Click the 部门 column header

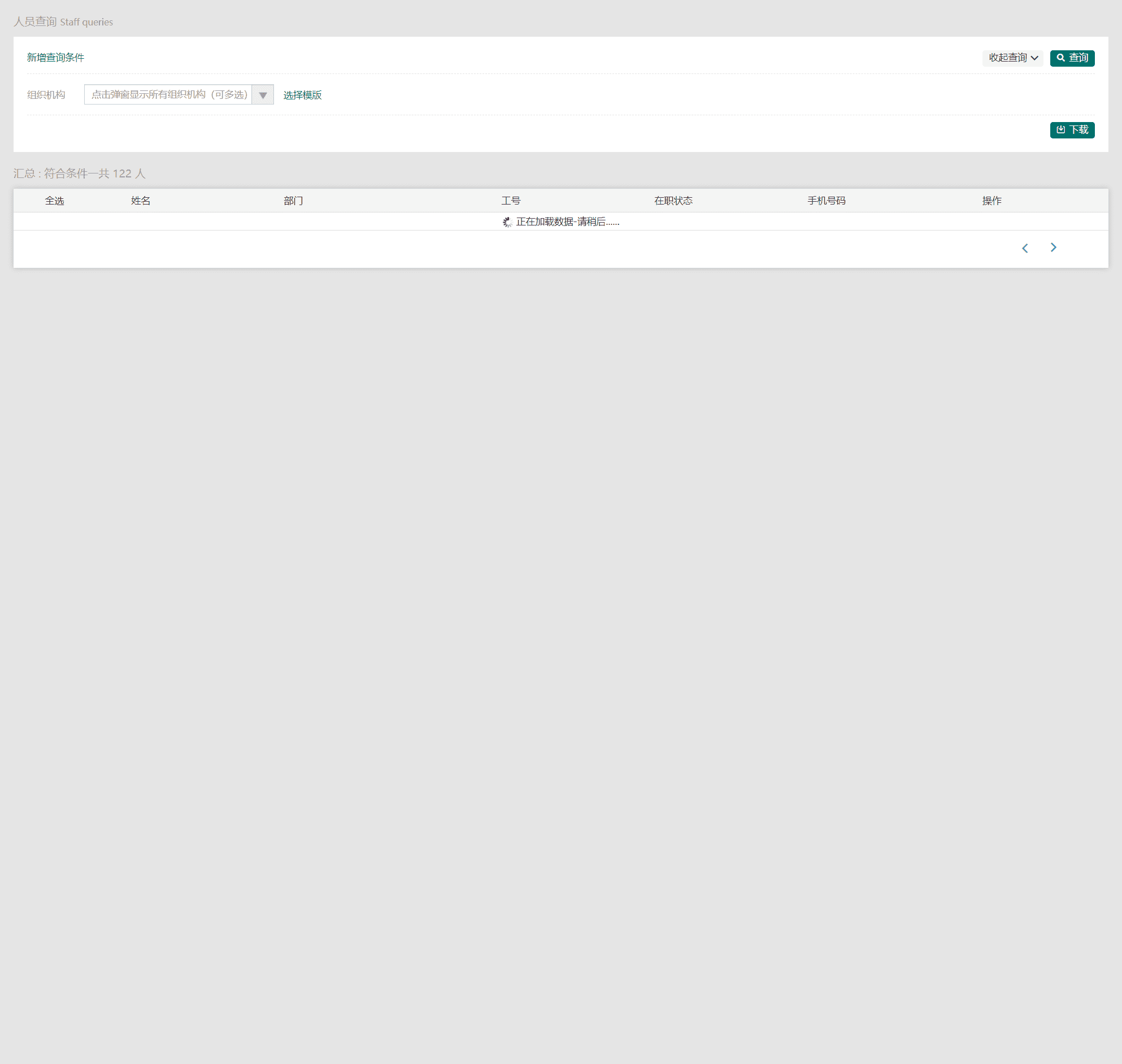(x=293, y=201)
